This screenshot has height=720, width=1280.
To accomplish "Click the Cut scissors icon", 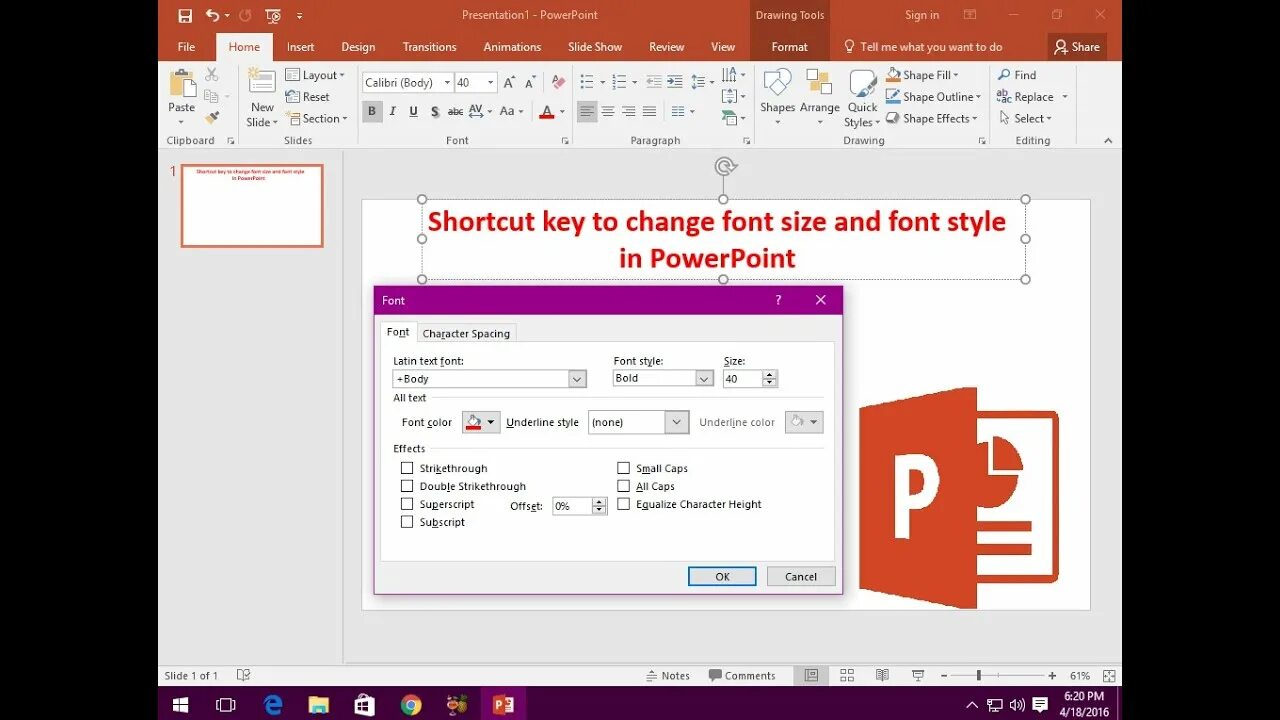I will pyautogui.click(x=211, y=75).
